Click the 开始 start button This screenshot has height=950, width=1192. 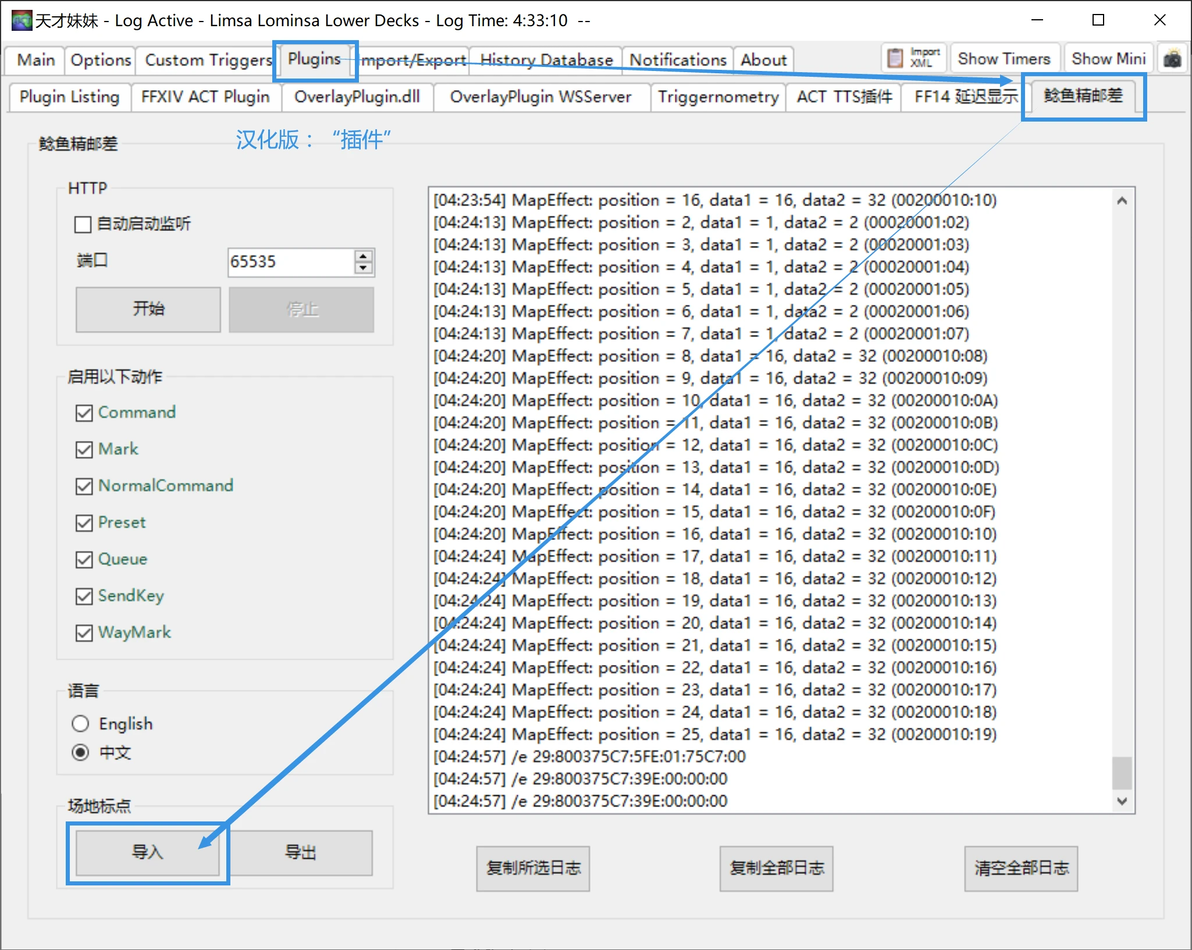point(148,309)
